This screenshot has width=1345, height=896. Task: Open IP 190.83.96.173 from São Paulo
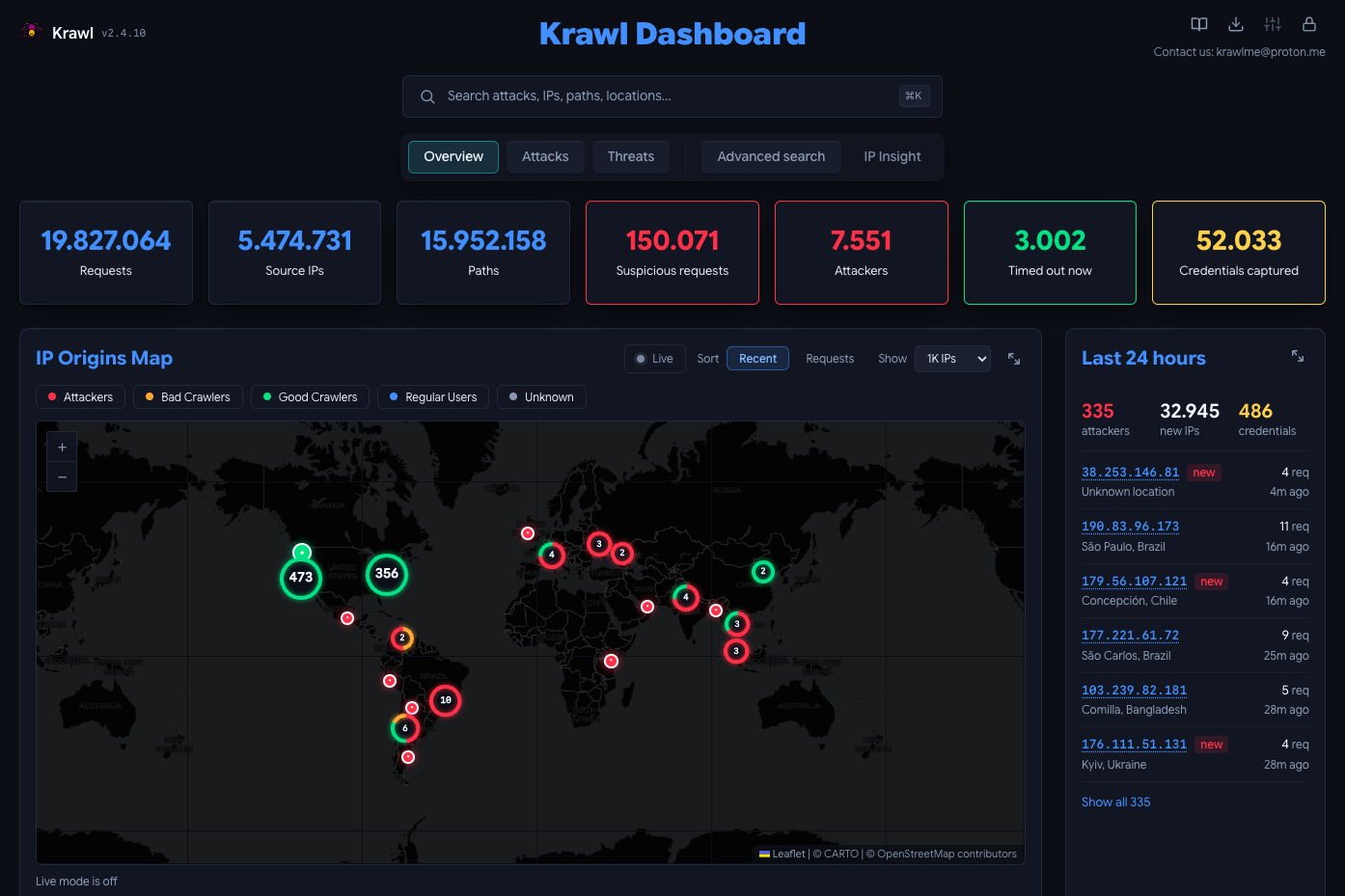click(1130, 527)
